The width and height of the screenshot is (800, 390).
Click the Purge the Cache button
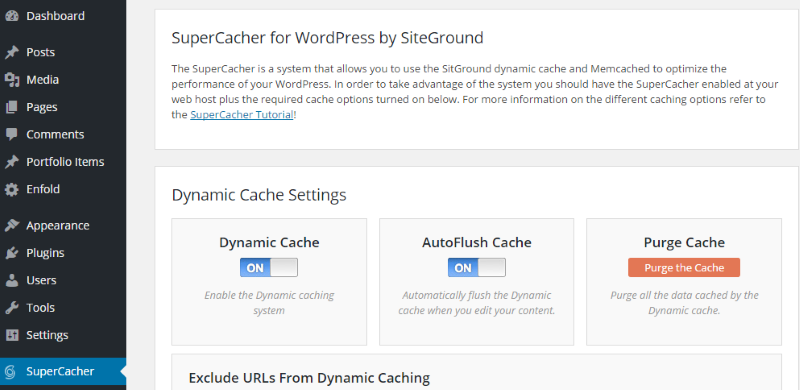(684, 267)
